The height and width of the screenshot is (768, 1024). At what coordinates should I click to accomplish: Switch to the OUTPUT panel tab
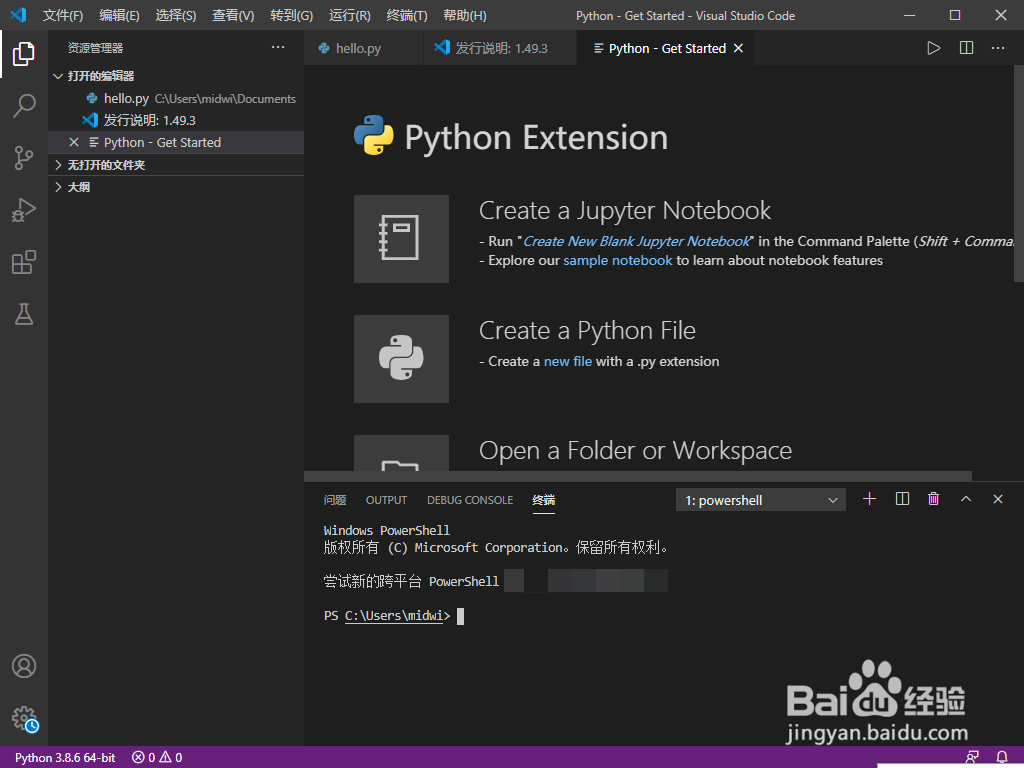(386, 500)
